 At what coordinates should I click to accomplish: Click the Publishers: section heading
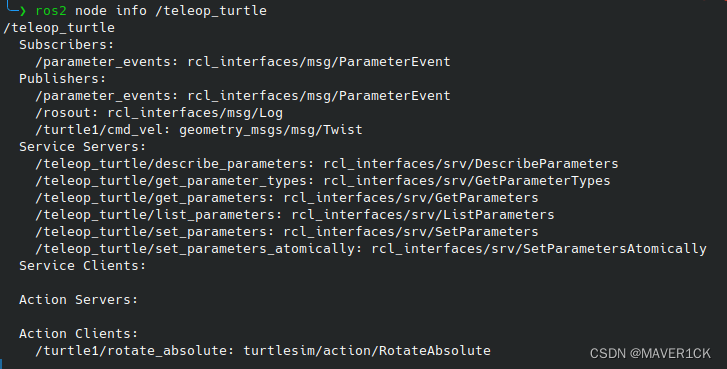(63, 79)
